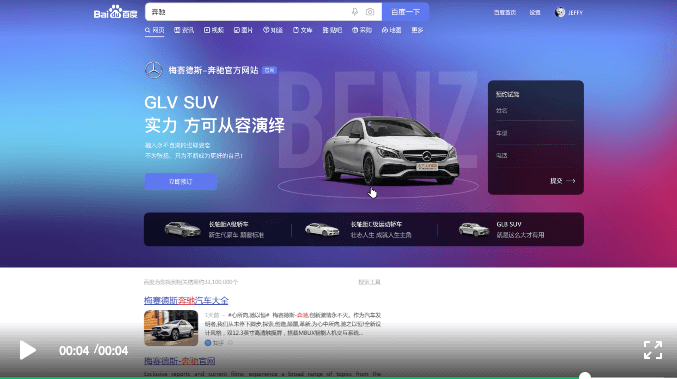Screen dimensions: 677x379
Task: Click the 长轴距C级运动轿车 car thumbnail
Action: [x=322, y=229]
